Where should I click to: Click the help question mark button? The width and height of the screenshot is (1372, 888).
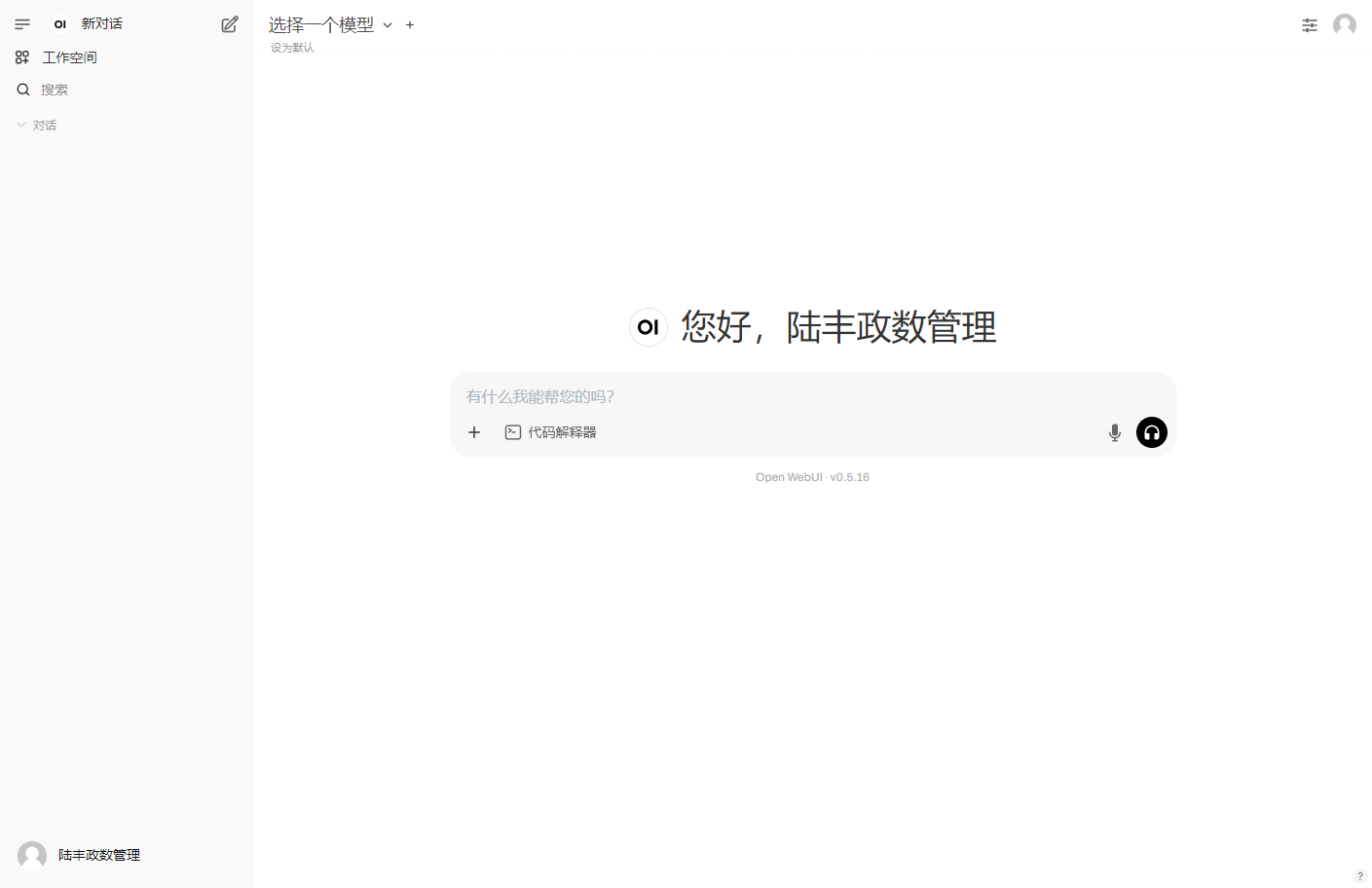tap(1360, 876)
